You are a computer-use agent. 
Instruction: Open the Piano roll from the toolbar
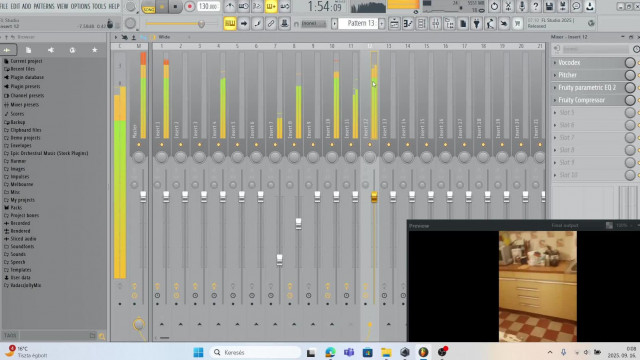pyautogui.click(x=408, y=24)
